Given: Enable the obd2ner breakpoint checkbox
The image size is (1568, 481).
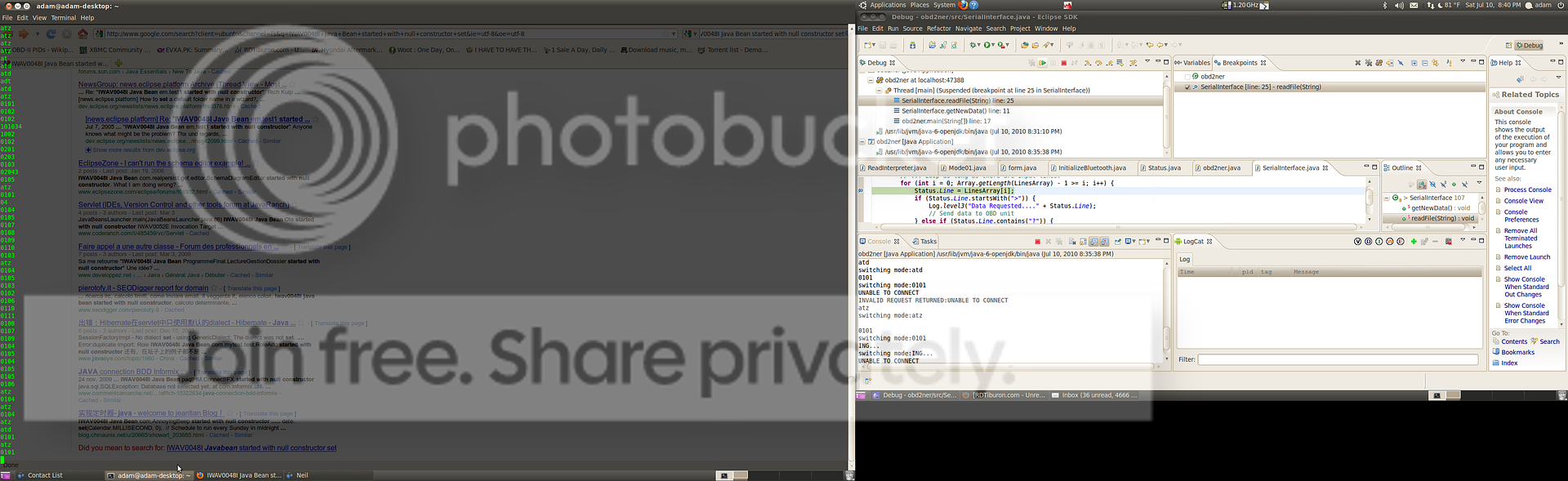Looking at the screenshot, I should coord(1187,77).
